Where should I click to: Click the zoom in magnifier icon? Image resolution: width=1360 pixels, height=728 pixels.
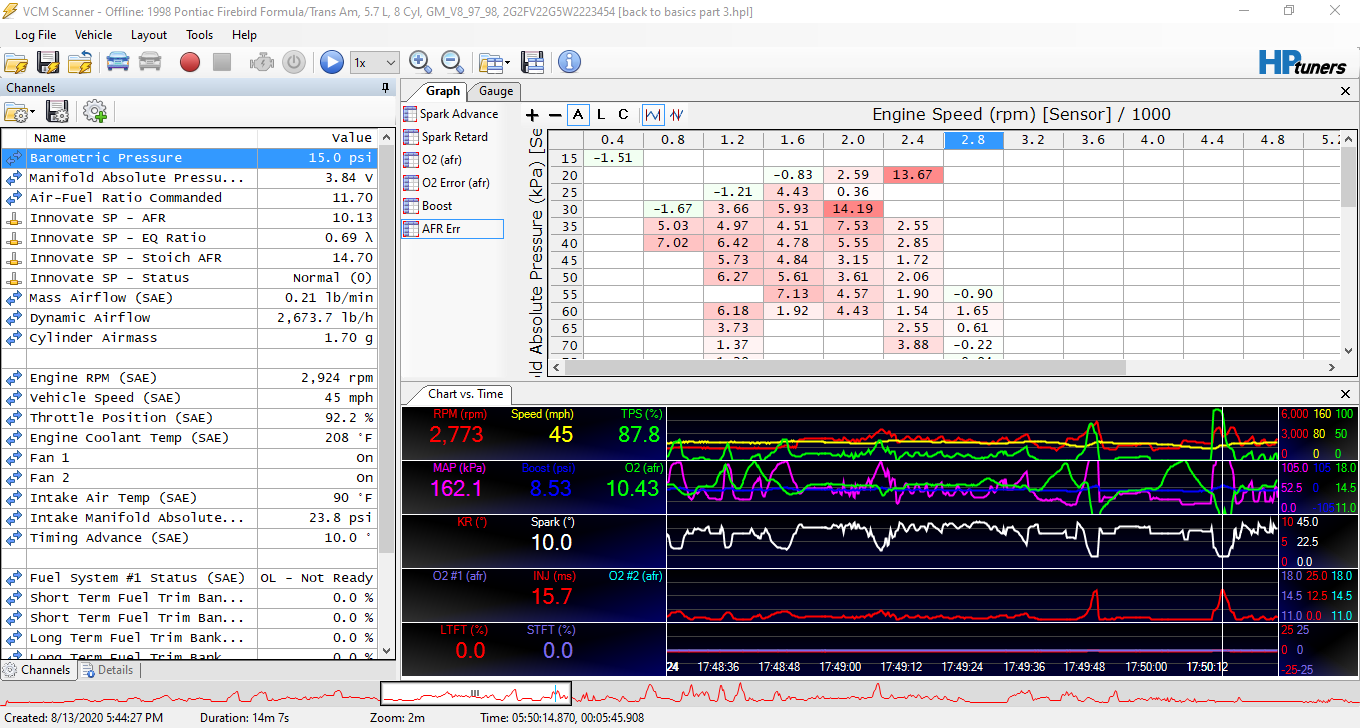[421, 62]
